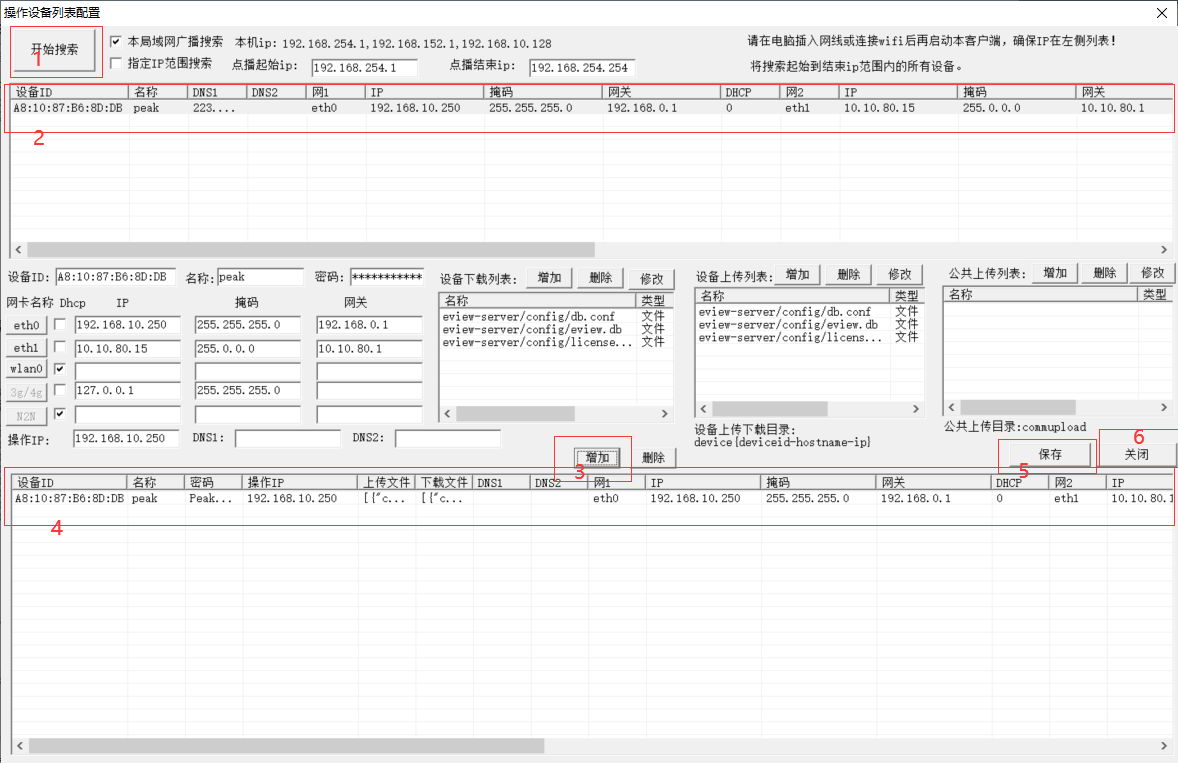Click the 关闭 close button

(x=1137, y=454)
